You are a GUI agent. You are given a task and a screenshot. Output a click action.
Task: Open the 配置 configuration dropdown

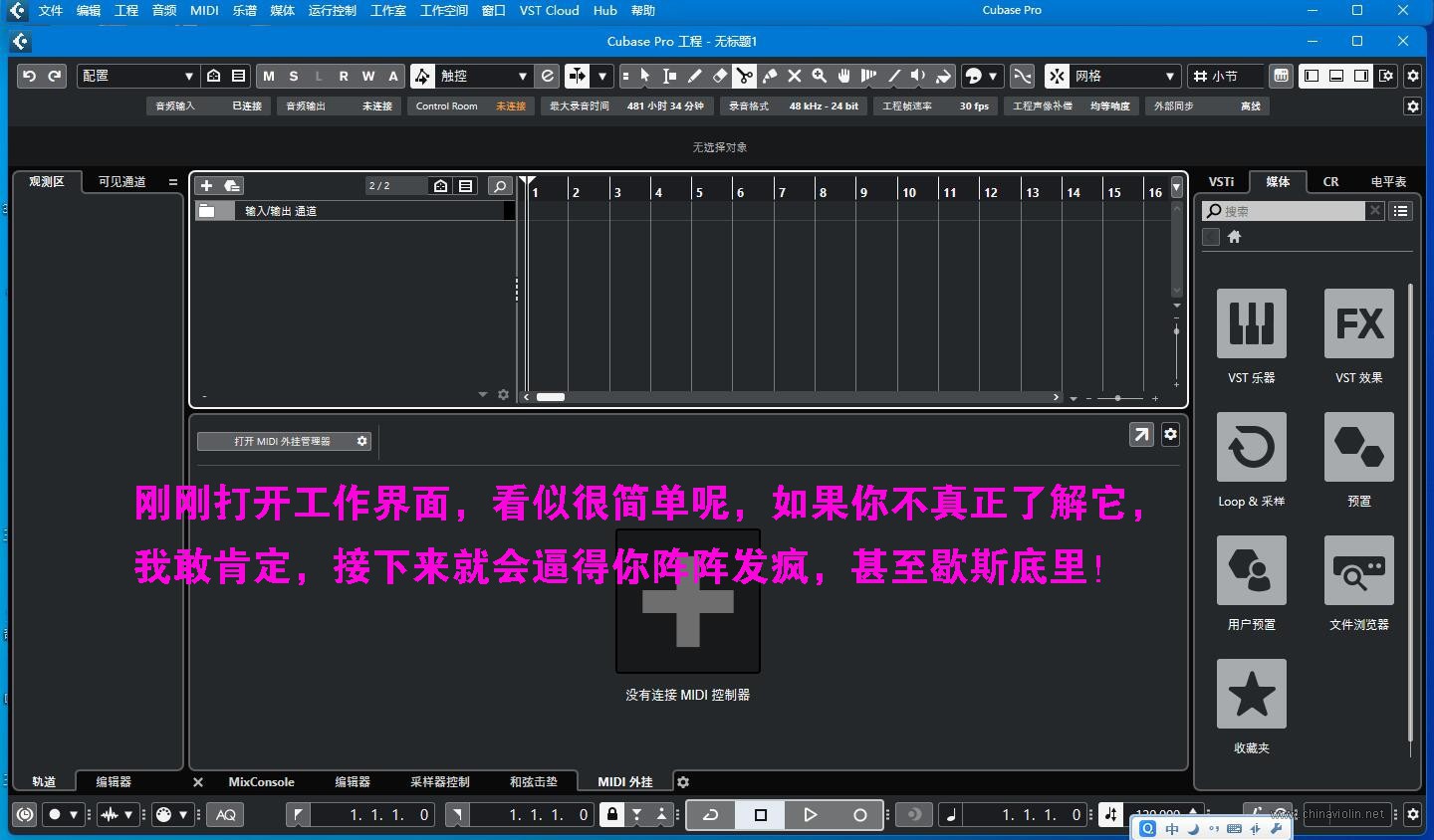pos(137,76)
